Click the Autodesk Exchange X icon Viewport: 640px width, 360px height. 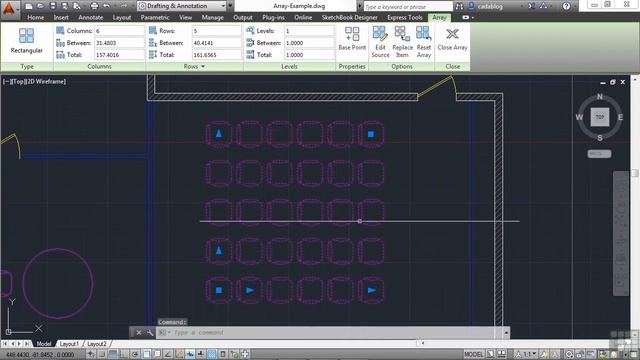[x=531, y=6]
